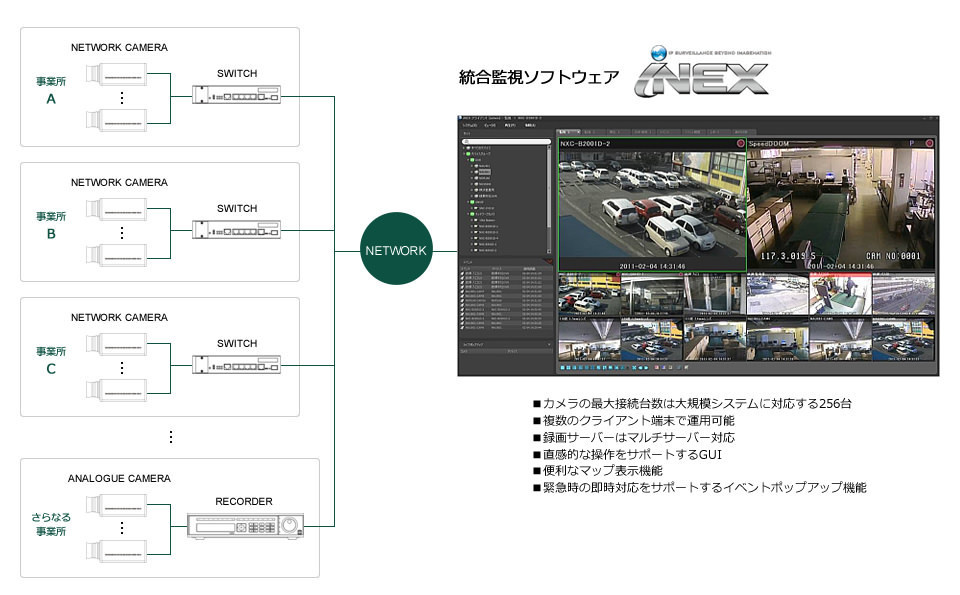
Task: Select the NXC-B2001D-2 parking lot camera view
Action: 651,205
